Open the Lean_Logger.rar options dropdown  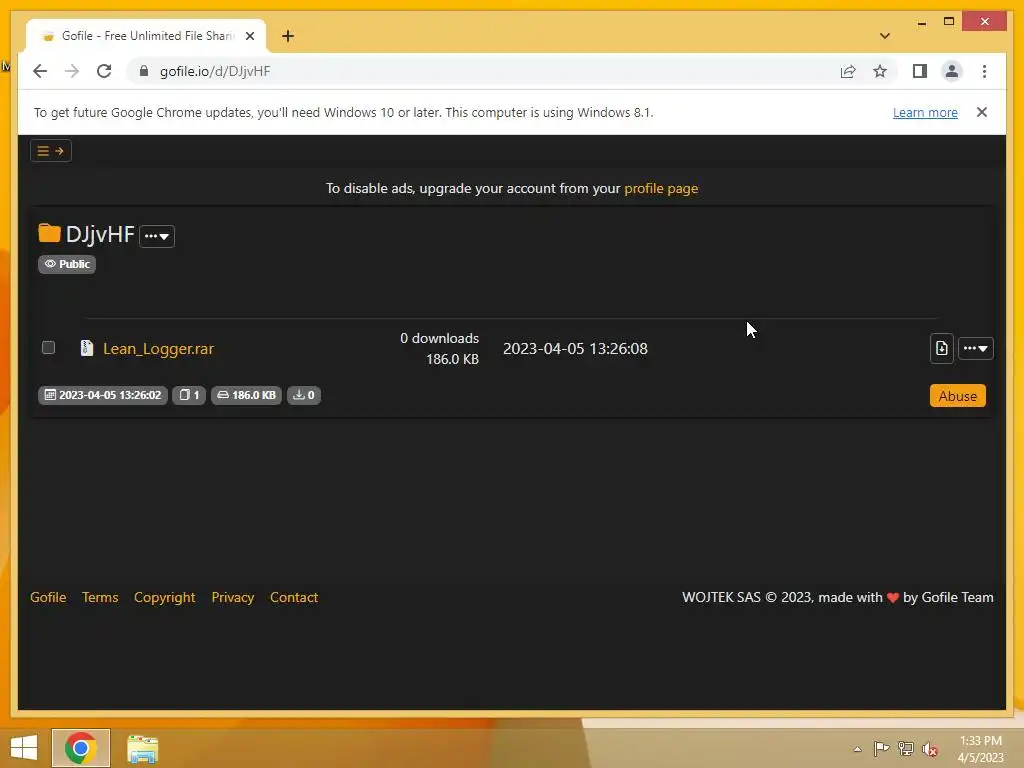pyautogui.click(x=976, y=348)
